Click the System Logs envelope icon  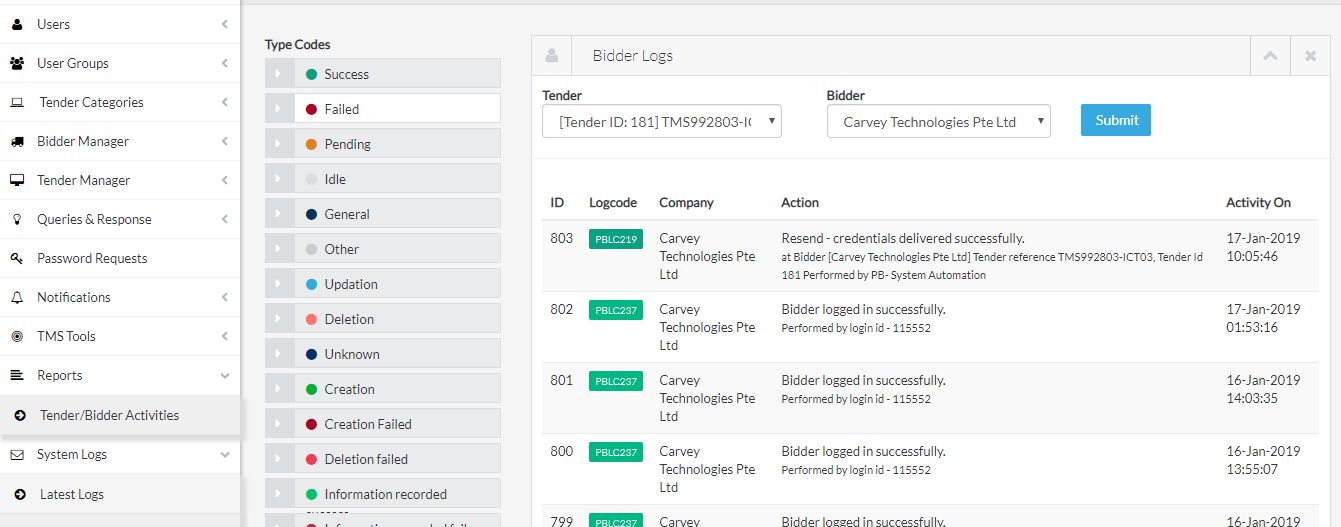[16, 454]
